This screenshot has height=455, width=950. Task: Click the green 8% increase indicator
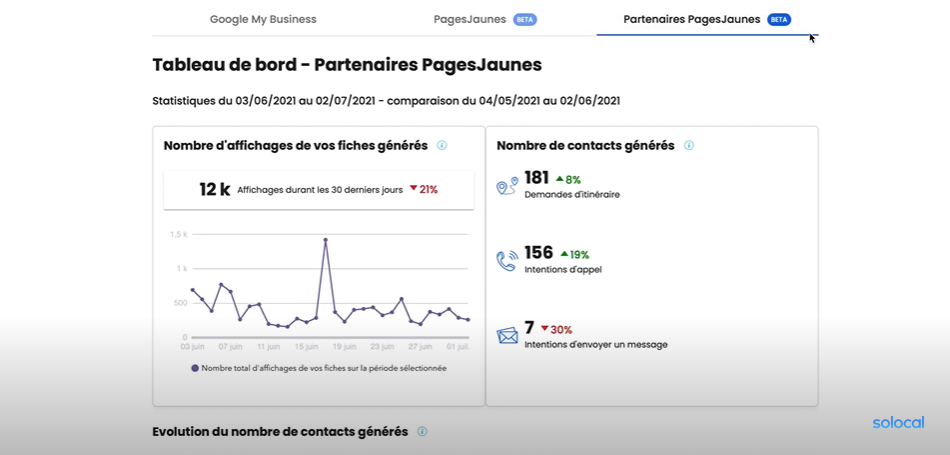point(568,179)
